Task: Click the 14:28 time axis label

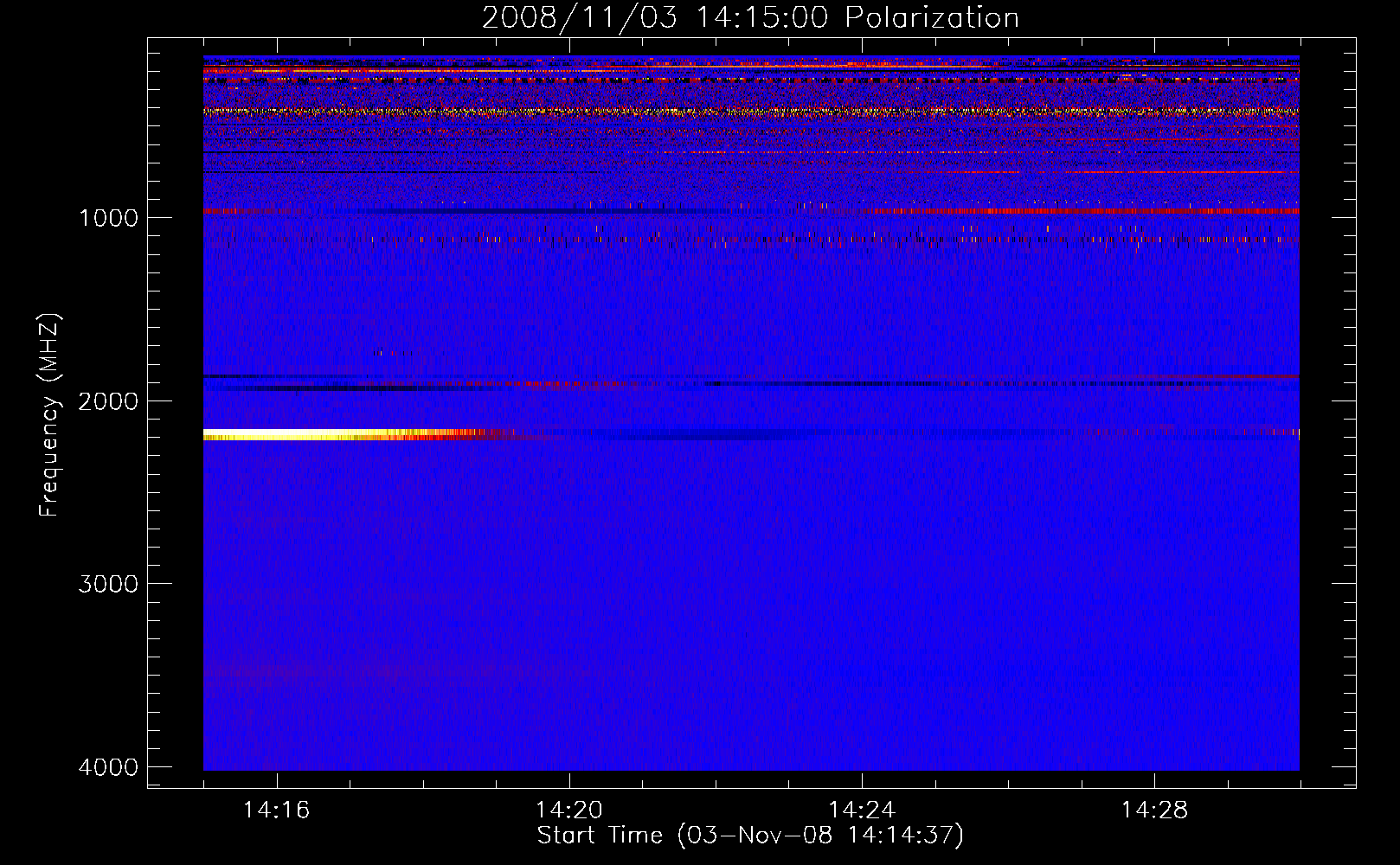Action: pyautogui.click(x=1154, y=811)
